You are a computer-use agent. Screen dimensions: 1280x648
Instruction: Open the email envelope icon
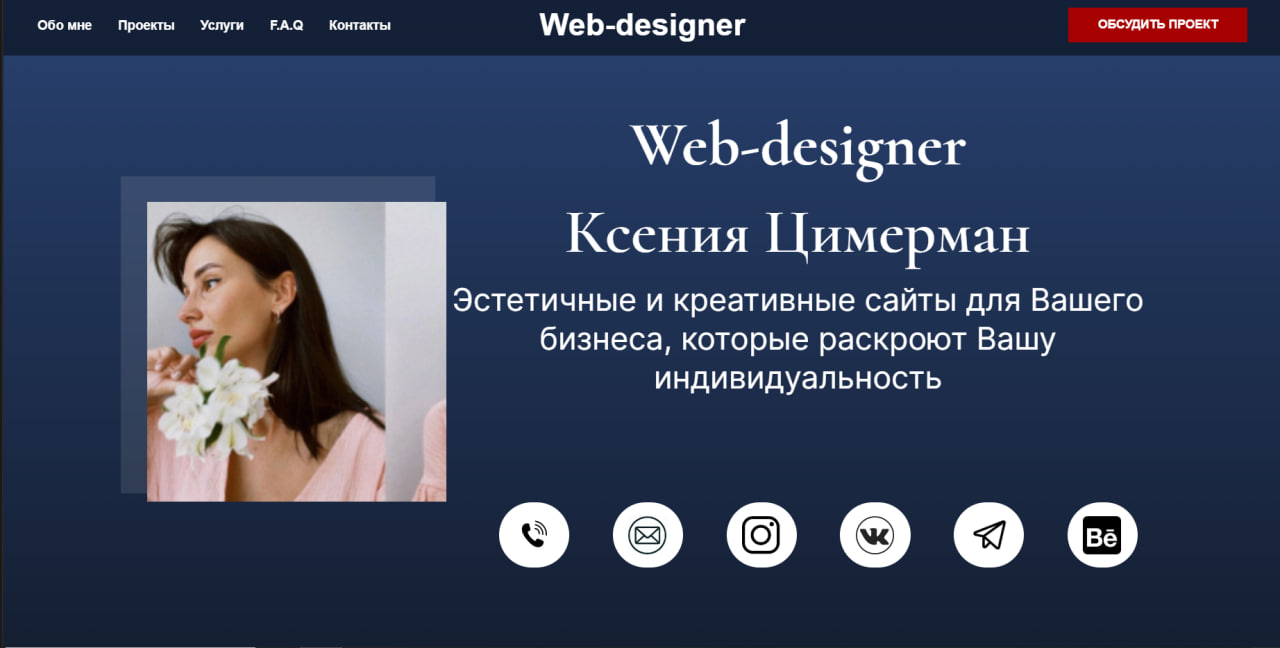point(648,535)
